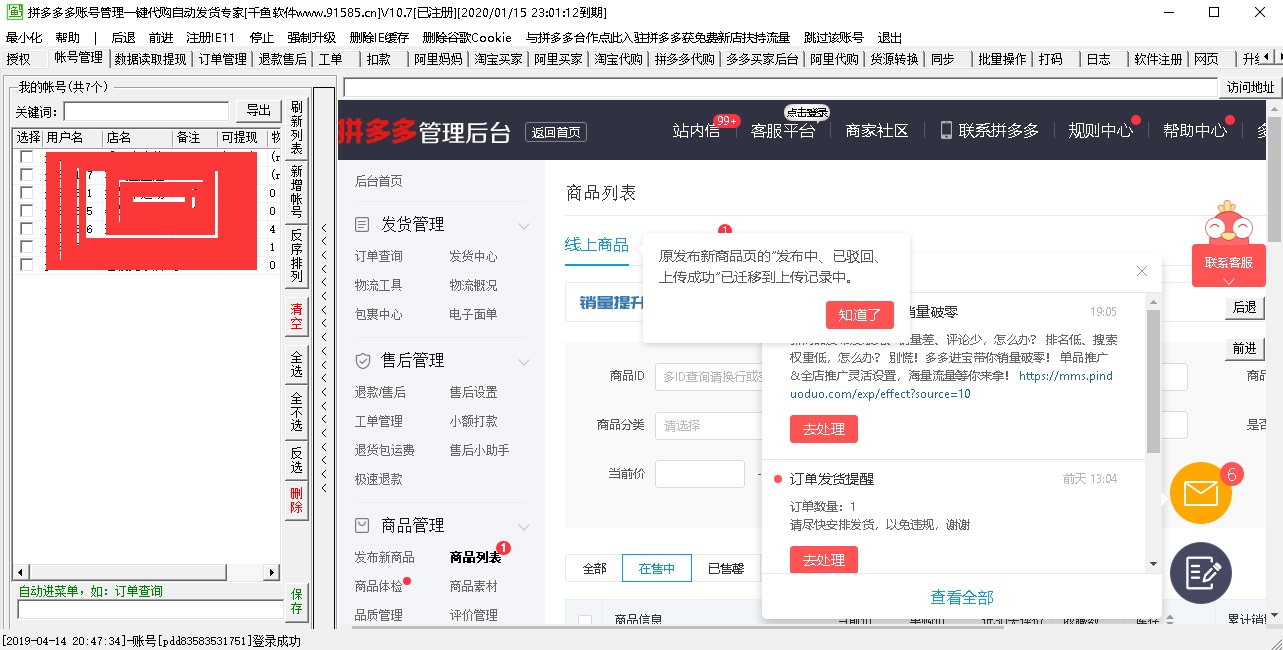This screenshot has height=650, width=1283.
Task: Click the notification list scrollbar thumb
Action: (x=1153, y=381)
